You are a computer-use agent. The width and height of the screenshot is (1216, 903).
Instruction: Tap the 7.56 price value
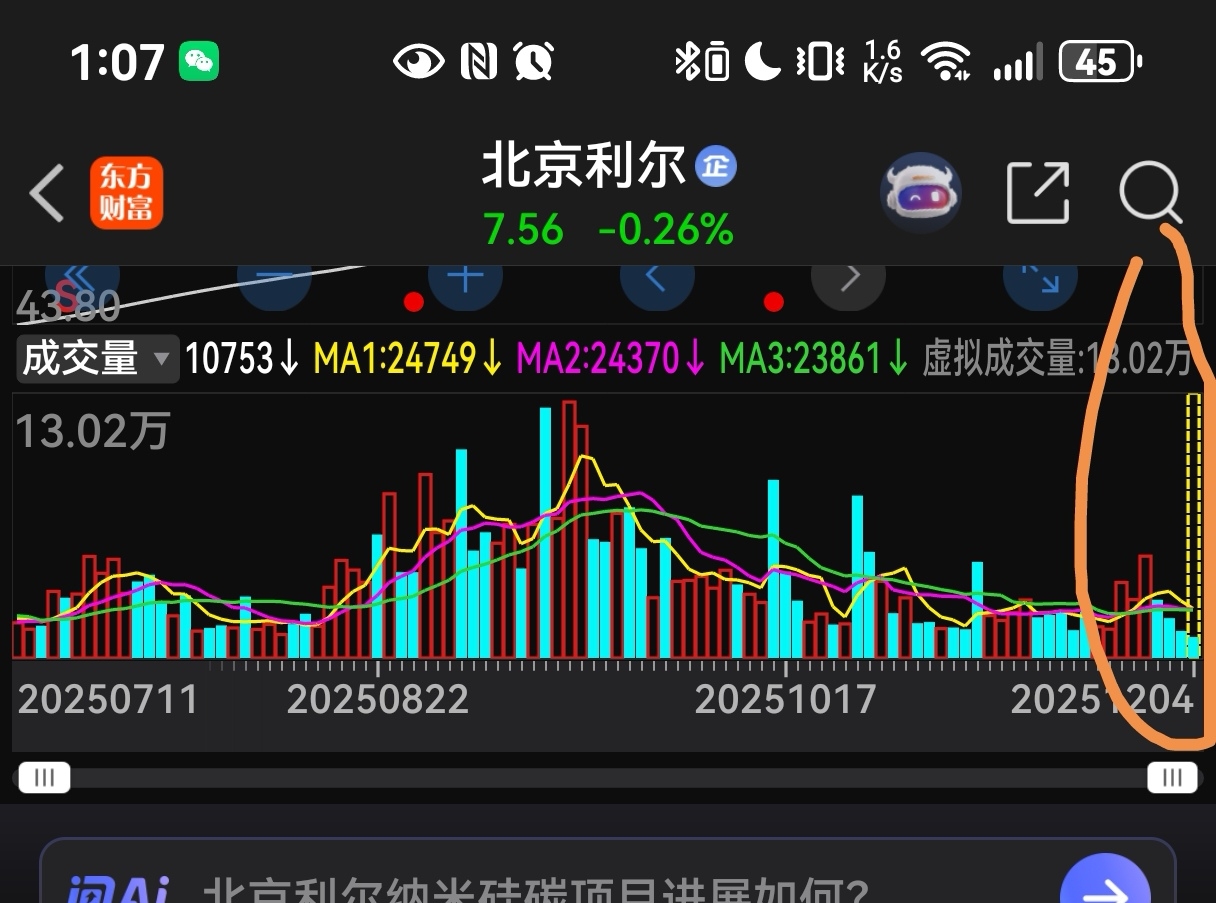point(523,230)
